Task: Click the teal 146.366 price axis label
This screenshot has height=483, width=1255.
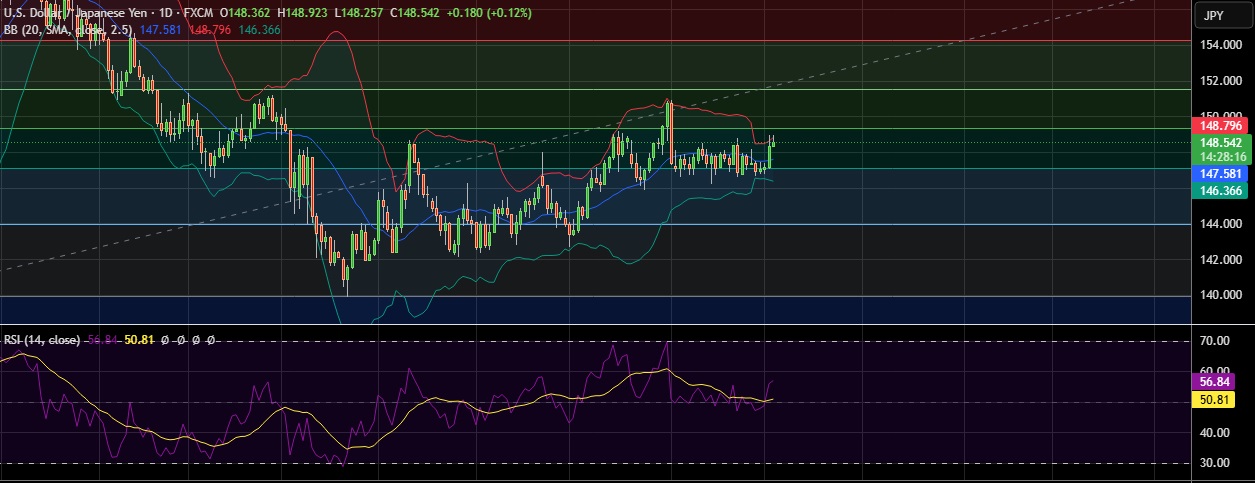Action: click(x=1220, y=190)
